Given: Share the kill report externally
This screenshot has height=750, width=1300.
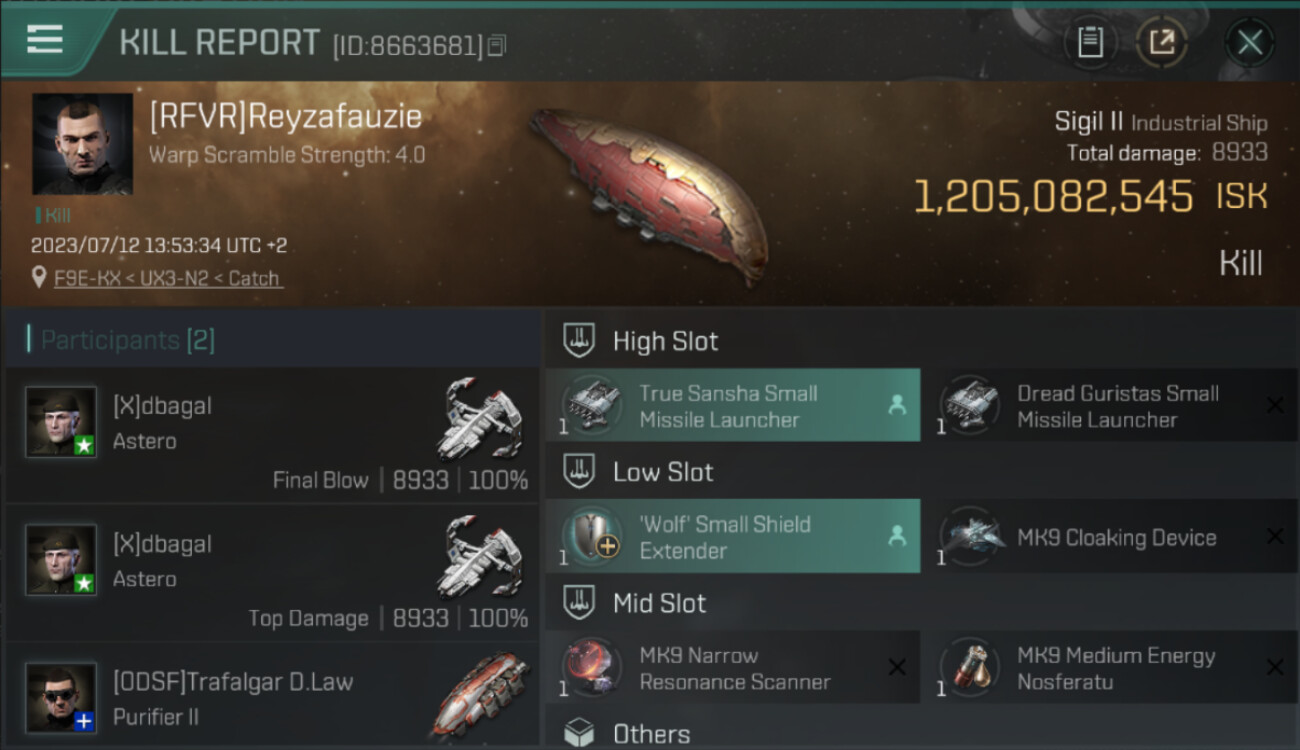Looking at the screenshot, I should tap(1161, 42).
